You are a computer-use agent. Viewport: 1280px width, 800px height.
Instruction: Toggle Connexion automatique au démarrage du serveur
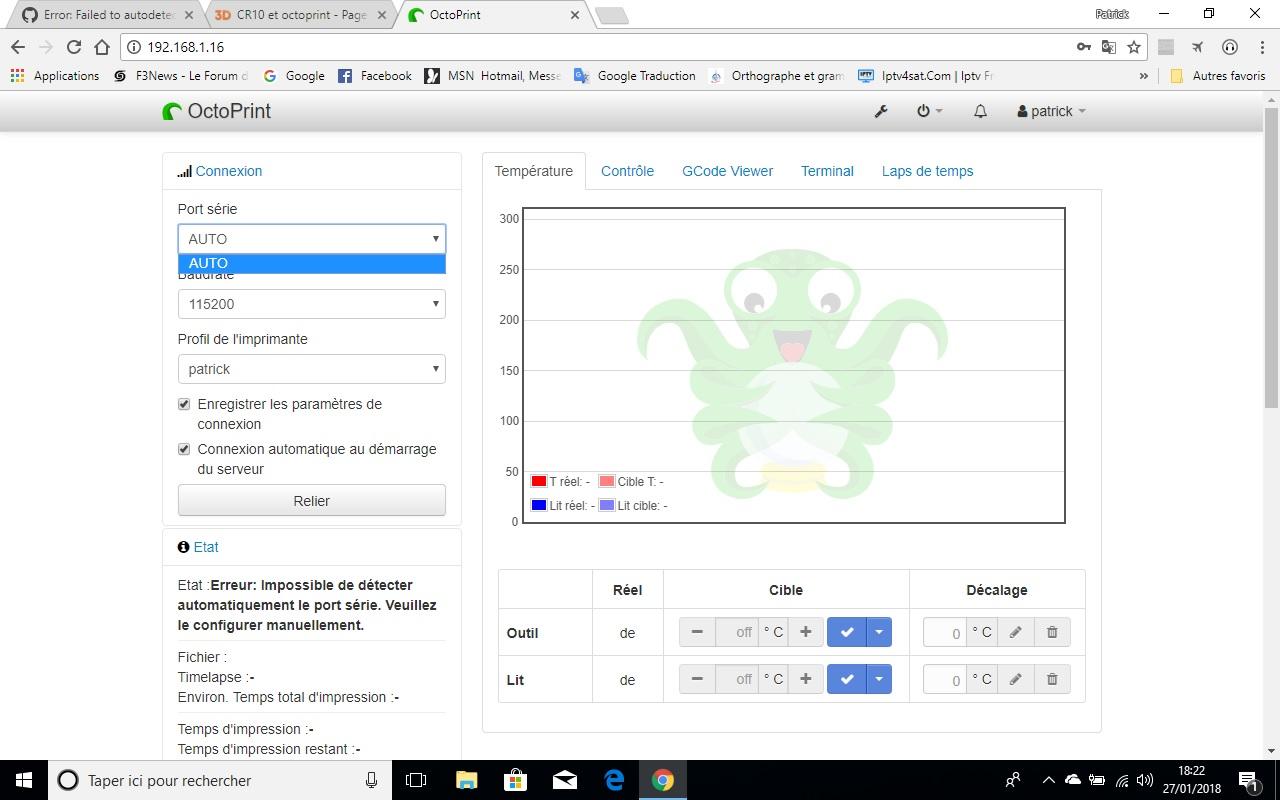click(184, 449)
